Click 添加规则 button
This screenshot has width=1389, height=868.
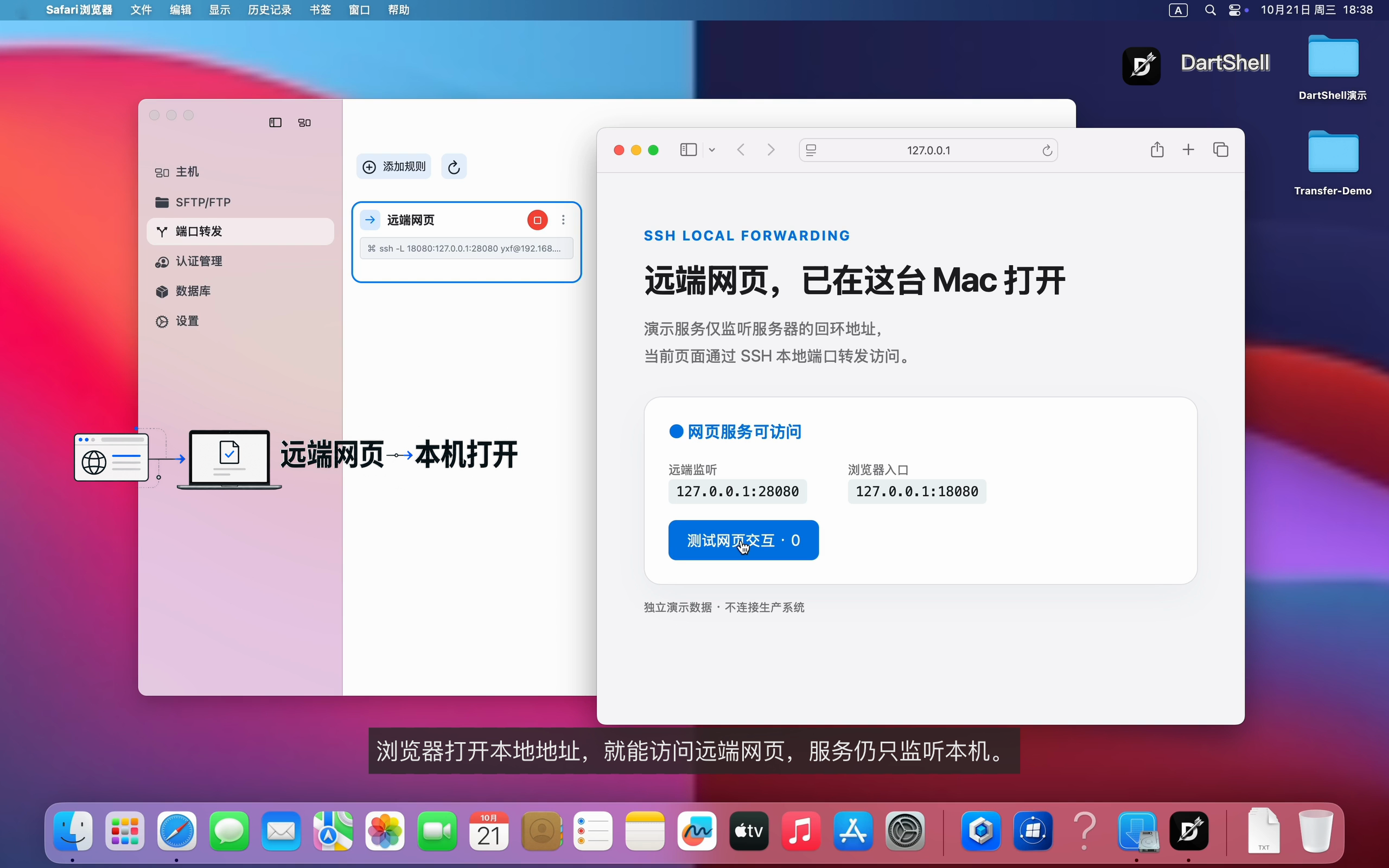(x=394, y=167)
